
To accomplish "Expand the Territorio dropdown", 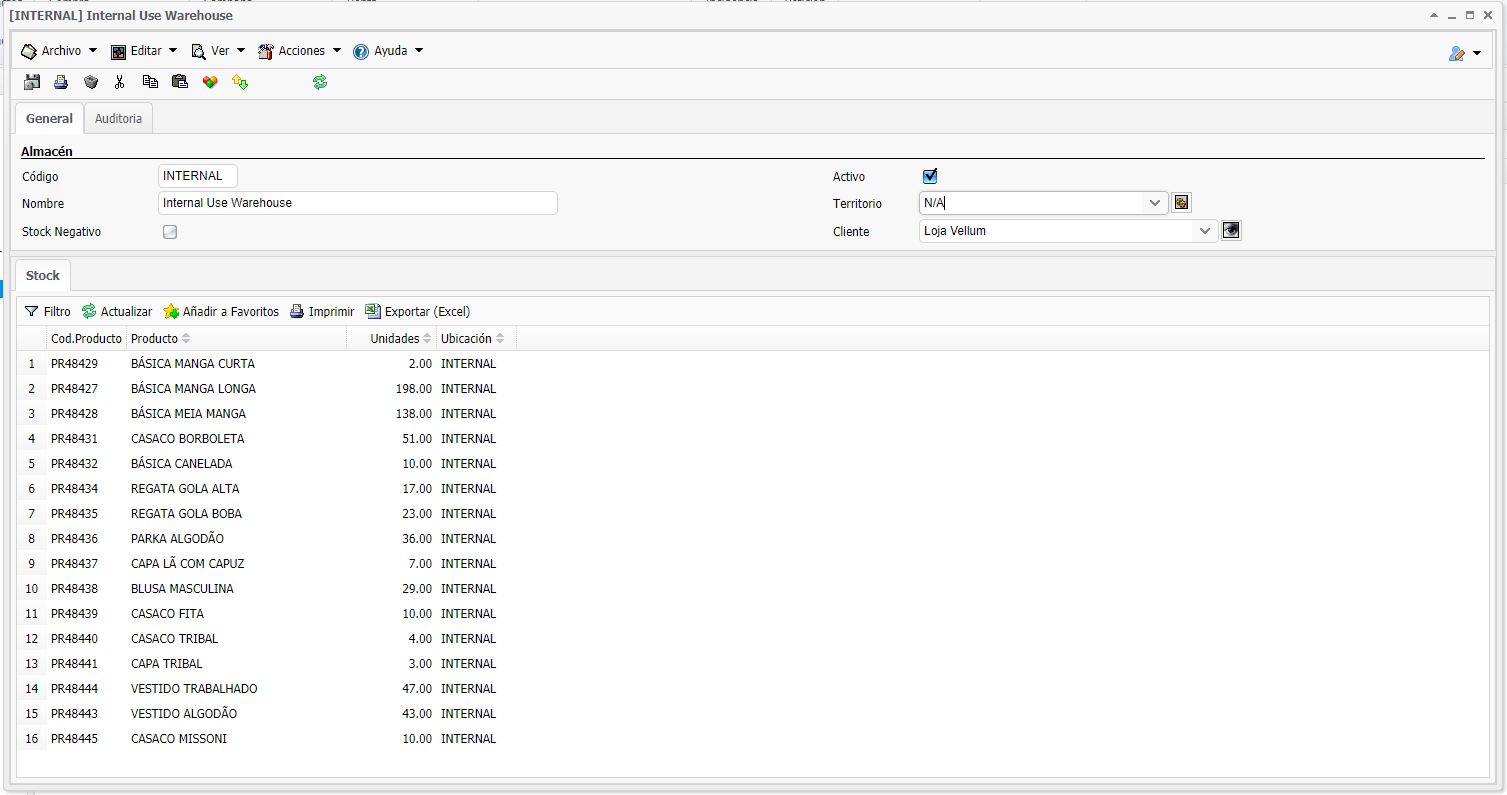I will click(1155, 203).
